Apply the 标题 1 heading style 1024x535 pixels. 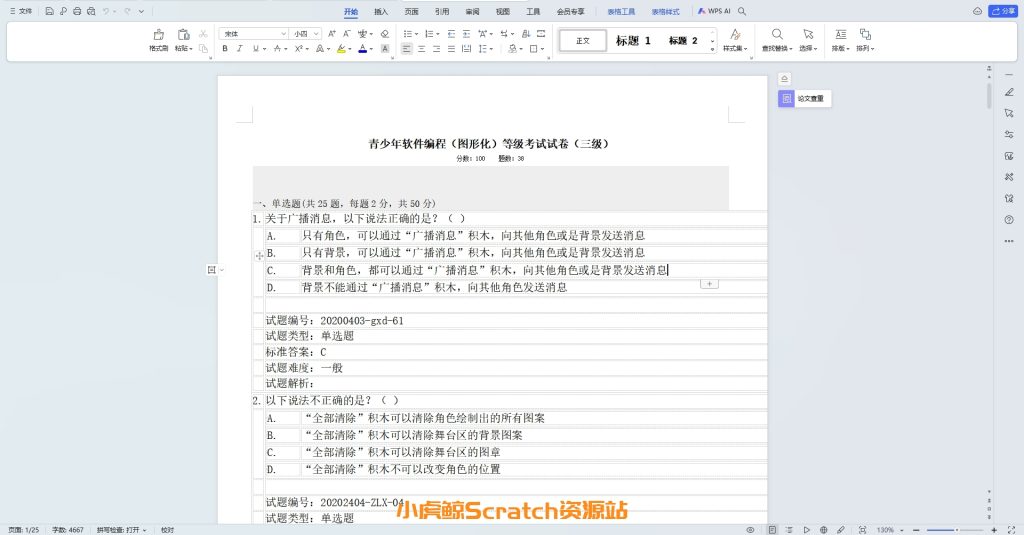(633, 41)
